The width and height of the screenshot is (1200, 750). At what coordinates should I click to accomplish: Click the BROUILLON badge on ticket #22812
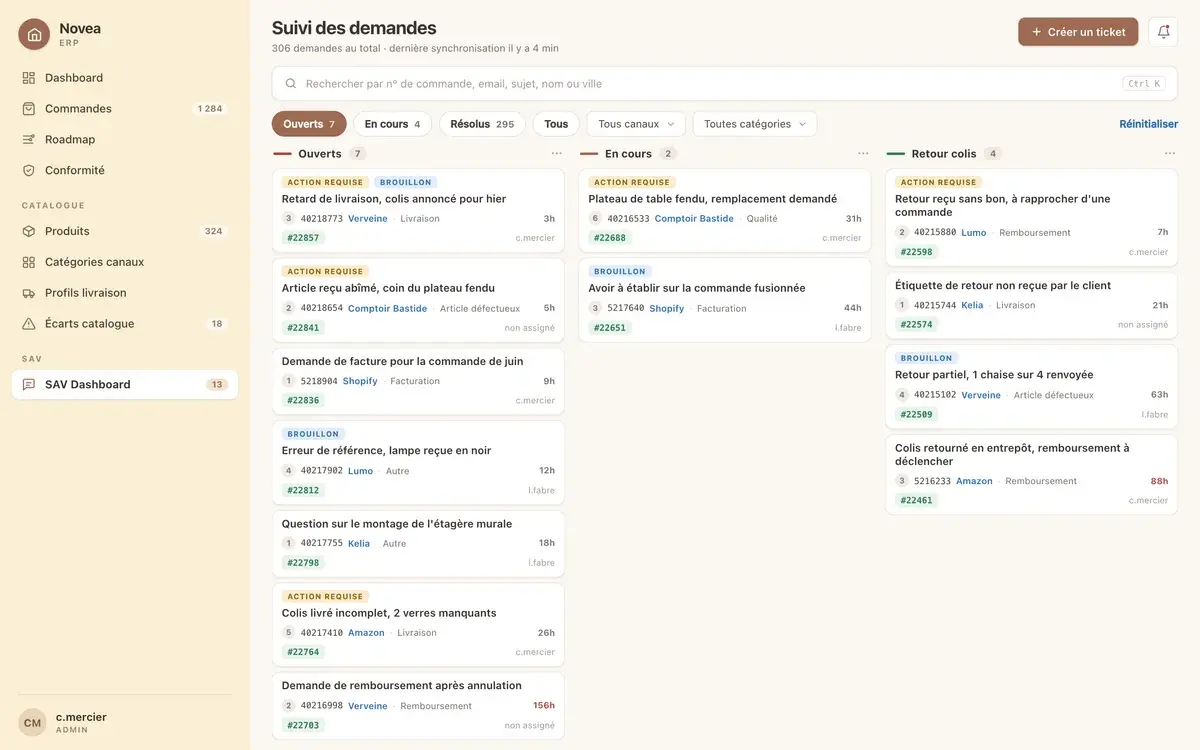tap(313, 434)
